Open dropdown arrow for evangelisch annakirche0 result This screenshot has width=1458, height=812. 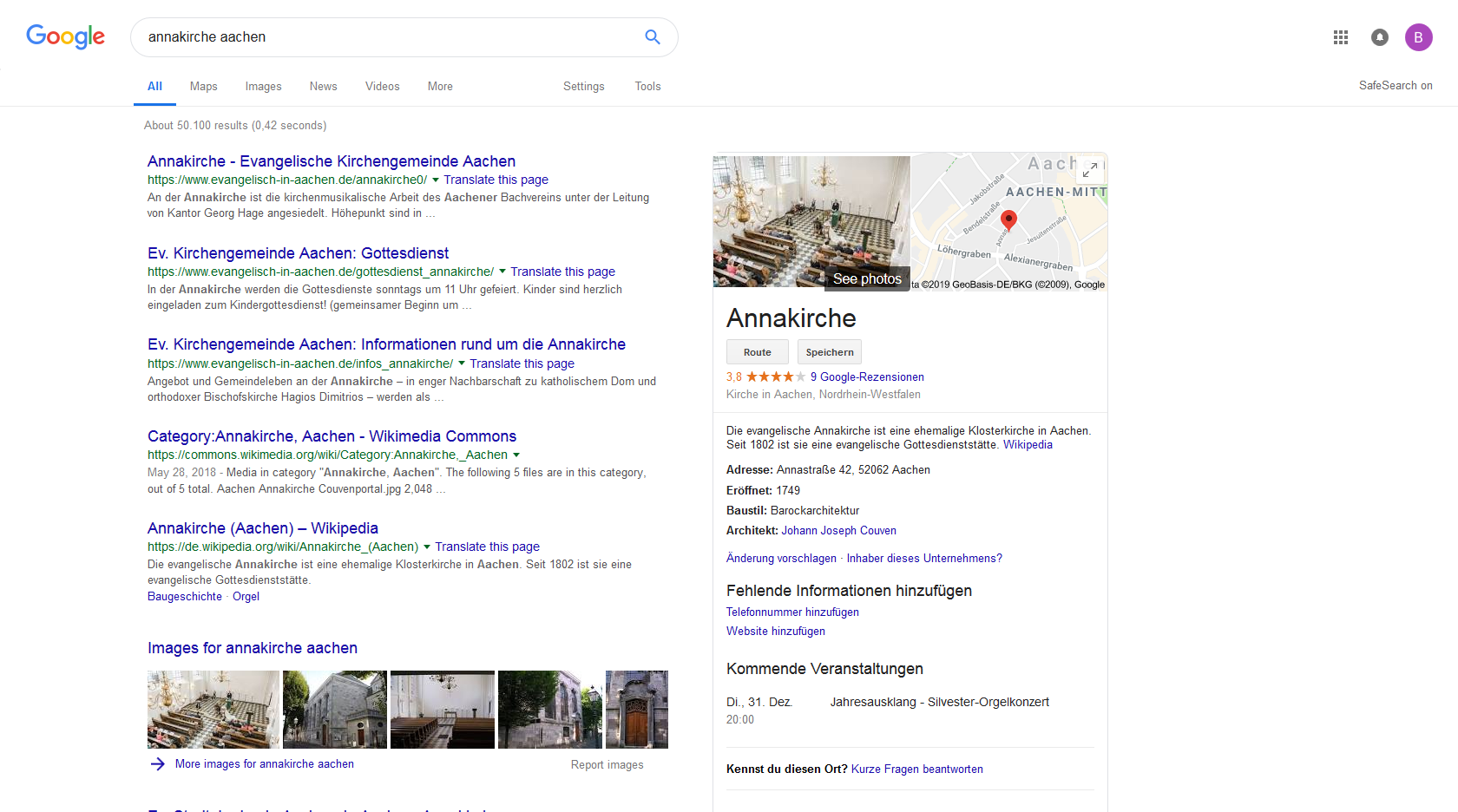click(x=436, y=180)
